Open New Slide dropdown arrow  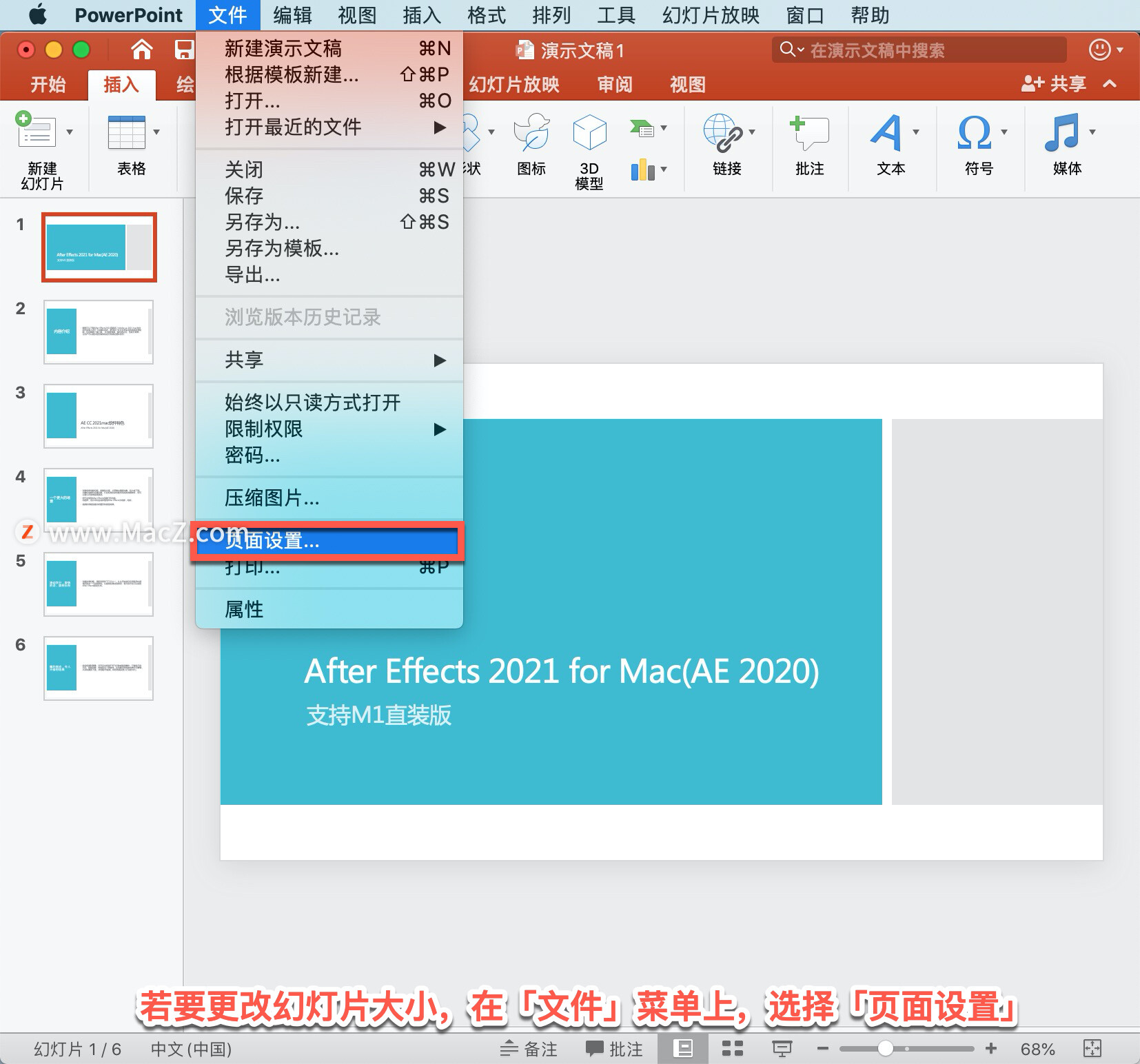pos(70,132)
